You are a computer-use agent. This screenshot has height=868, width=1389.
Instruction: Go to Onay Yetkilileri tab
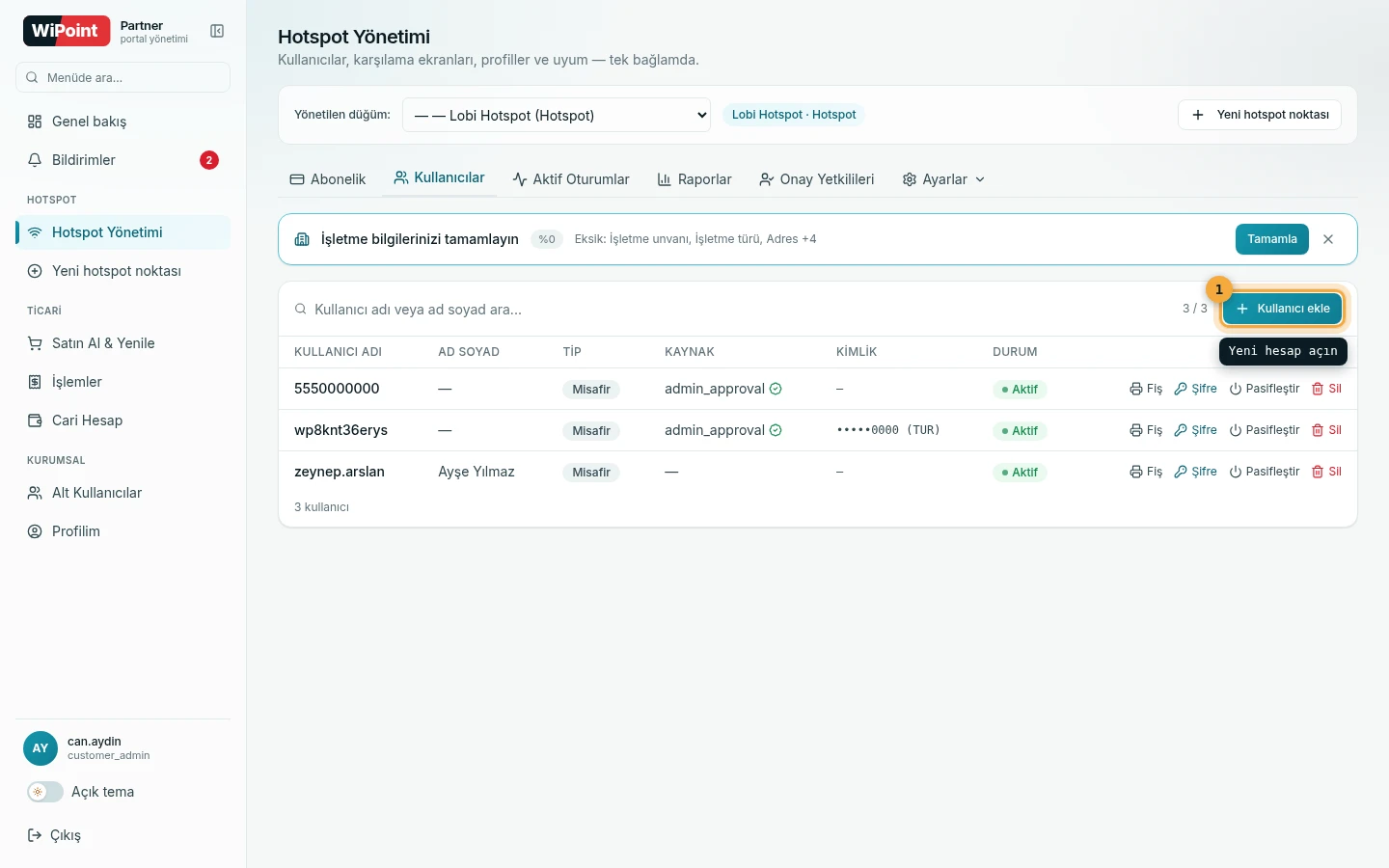pos(816,179)
